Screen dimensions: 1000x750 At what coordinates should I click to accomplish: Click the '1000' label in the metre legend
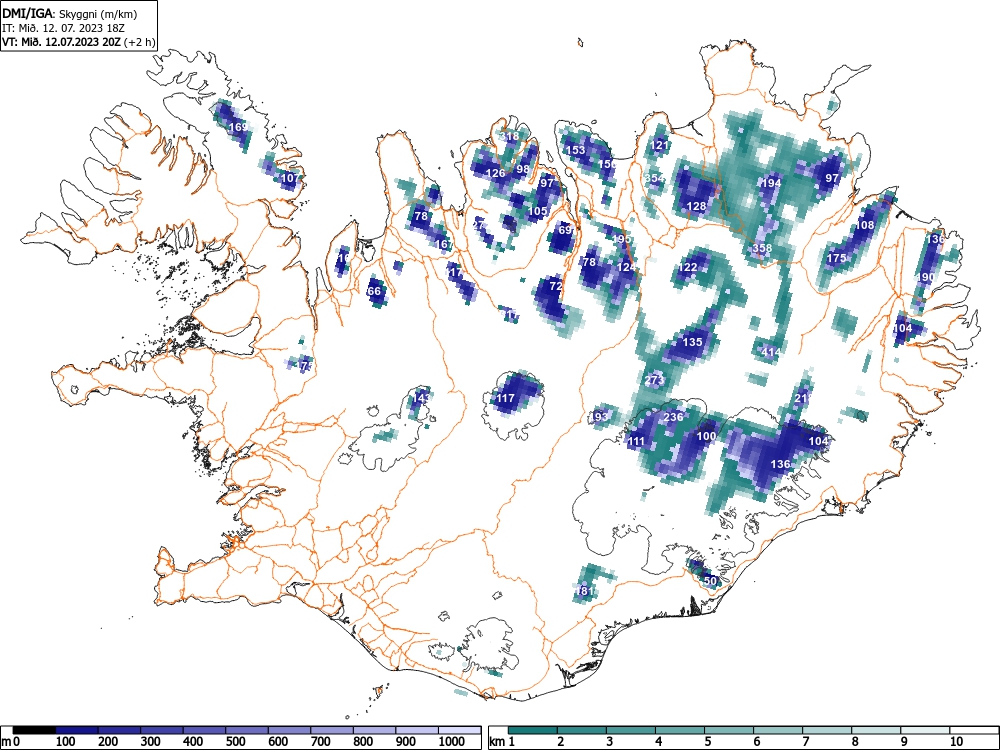[452, 742]
